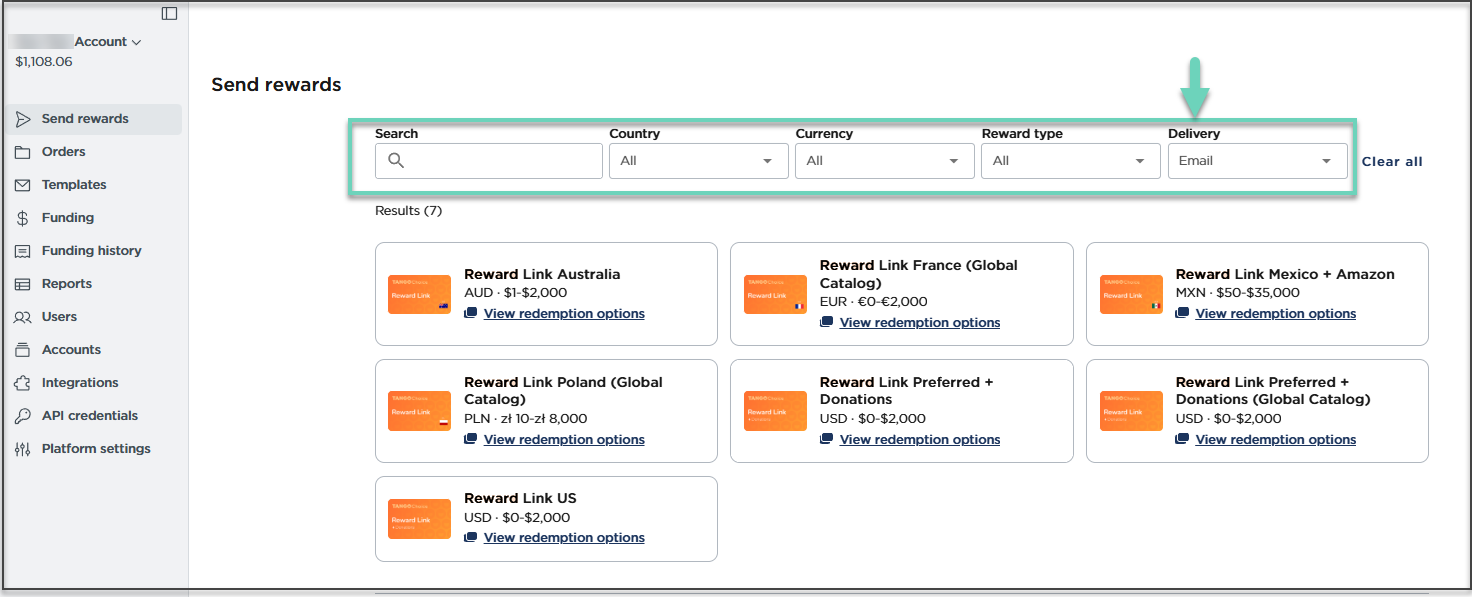Open the Reward type filter dropdown
1472x597 pixels.
[1070, 161]
